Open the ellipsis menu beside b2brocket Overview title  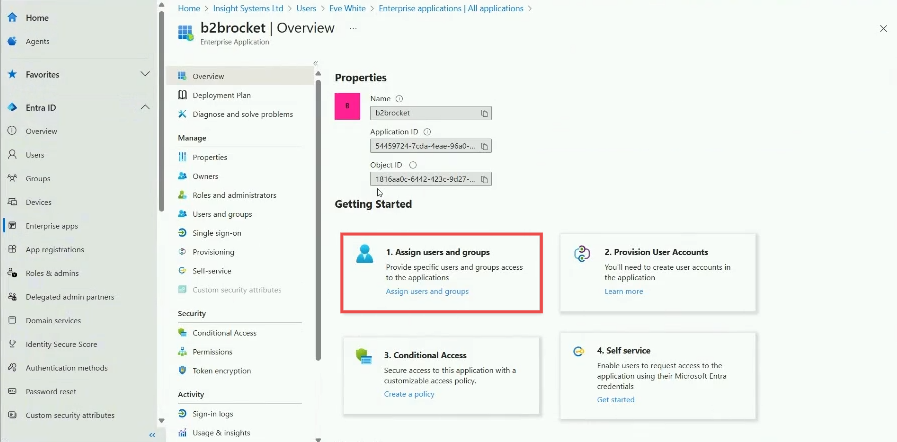coord(352,29)
